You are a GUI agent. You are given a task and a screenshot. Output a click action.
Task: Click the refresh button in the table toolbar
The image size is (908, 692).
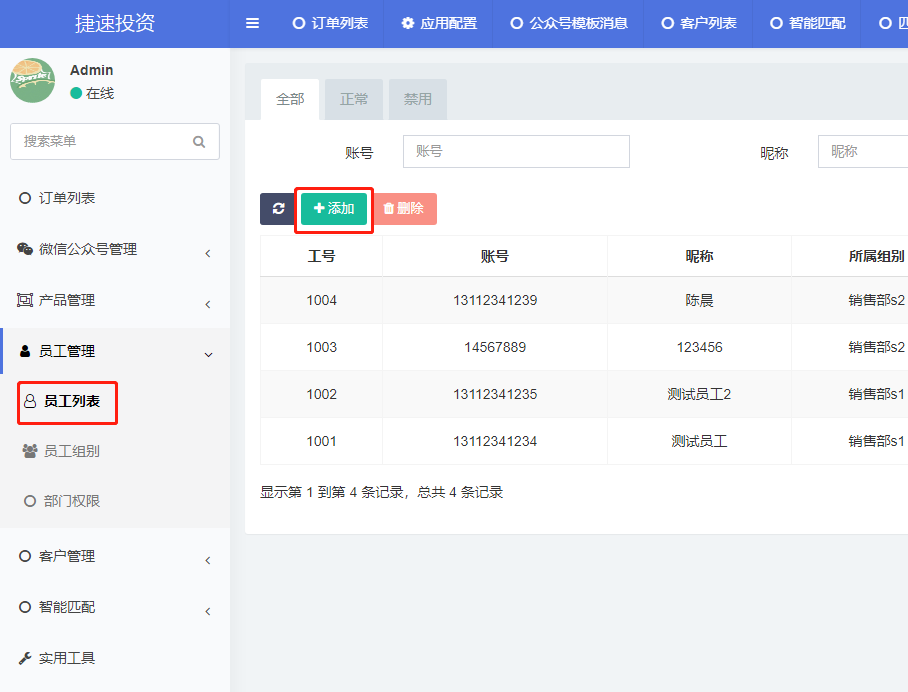[278, 208]
